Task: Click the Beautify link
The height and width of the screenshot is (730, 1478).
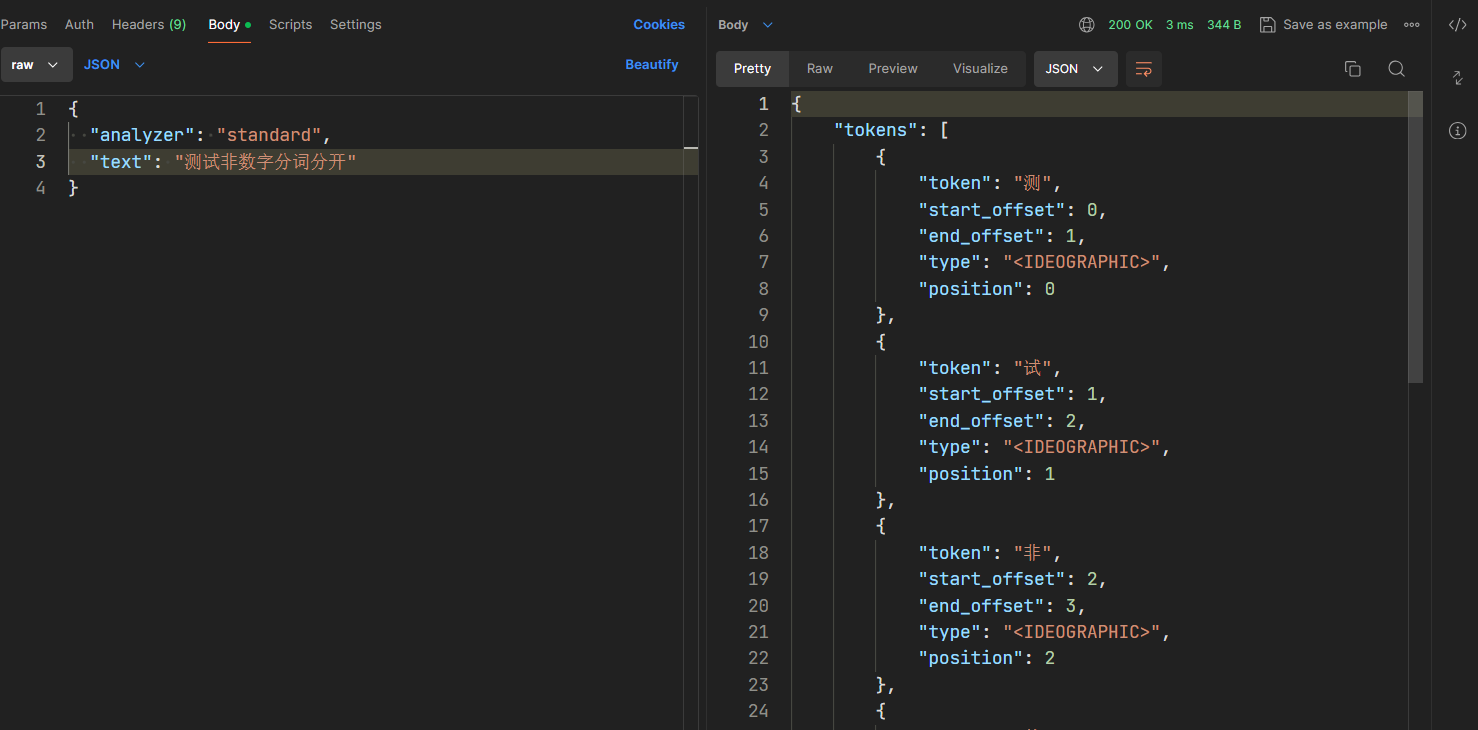Action: tap(652, 65)
